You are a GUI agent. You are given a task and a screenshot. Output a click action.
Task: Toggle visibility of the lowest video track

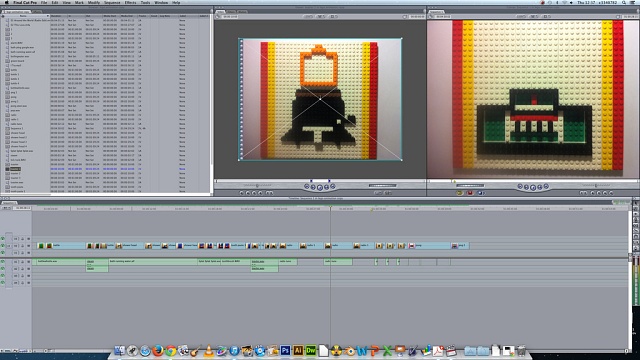(3, 253)
